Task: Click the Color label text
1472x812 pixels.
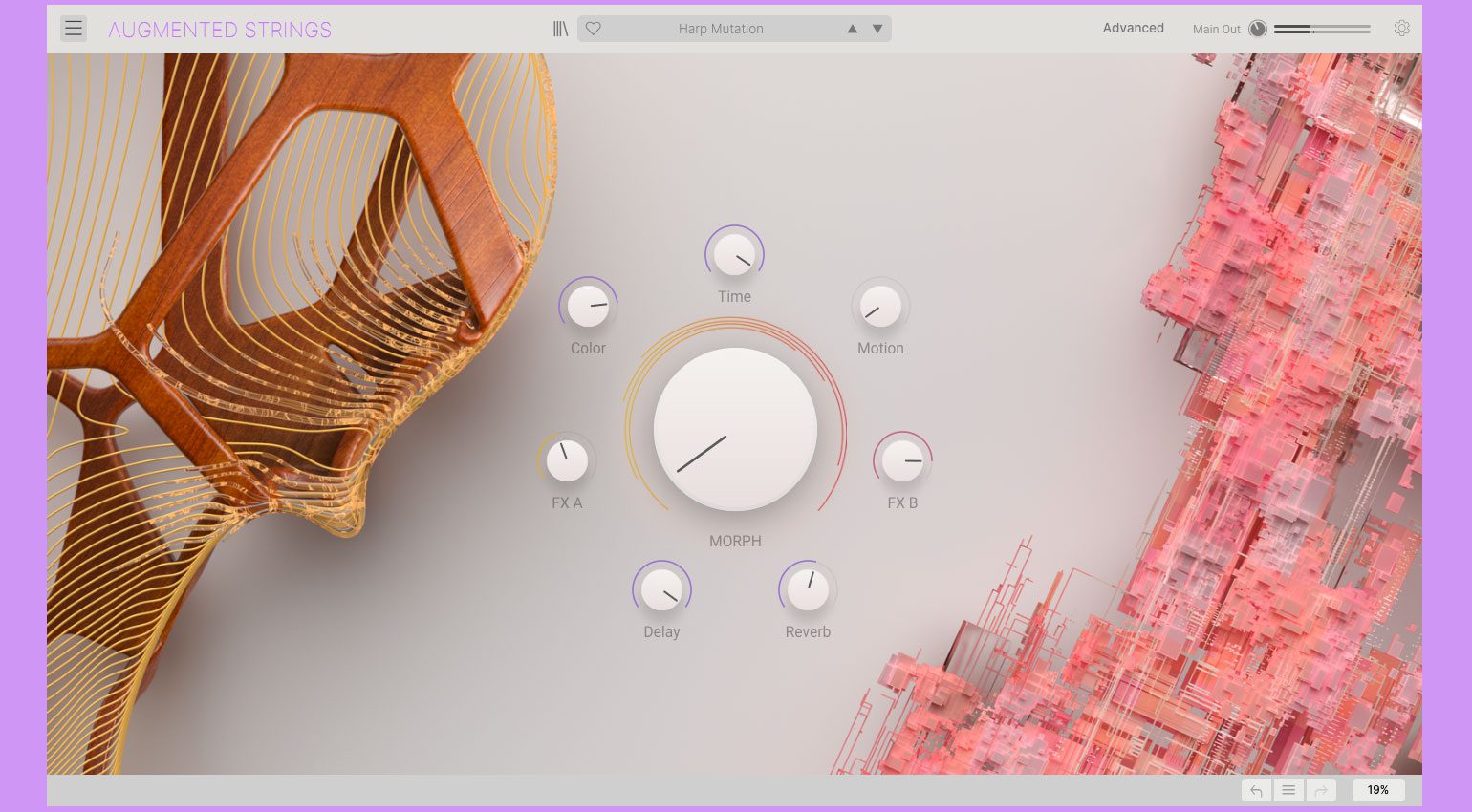Action: (x=588, y=348)
